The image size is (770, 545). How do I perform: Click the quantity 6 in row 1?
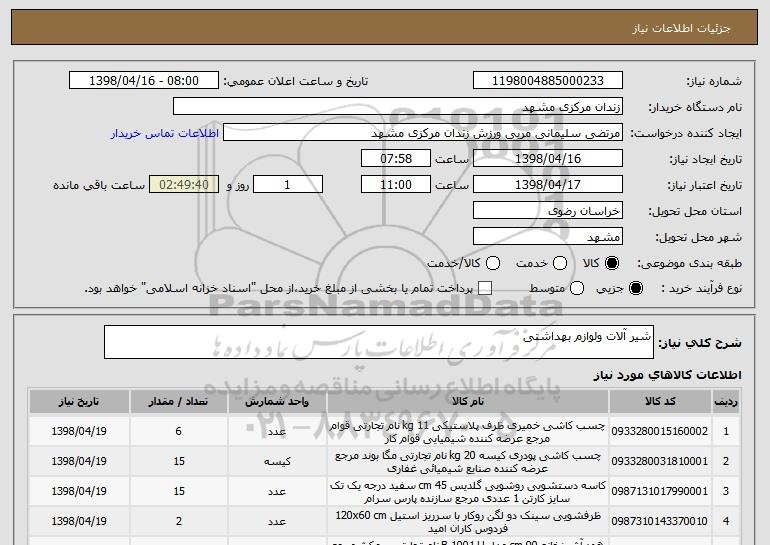coord(178,431)
